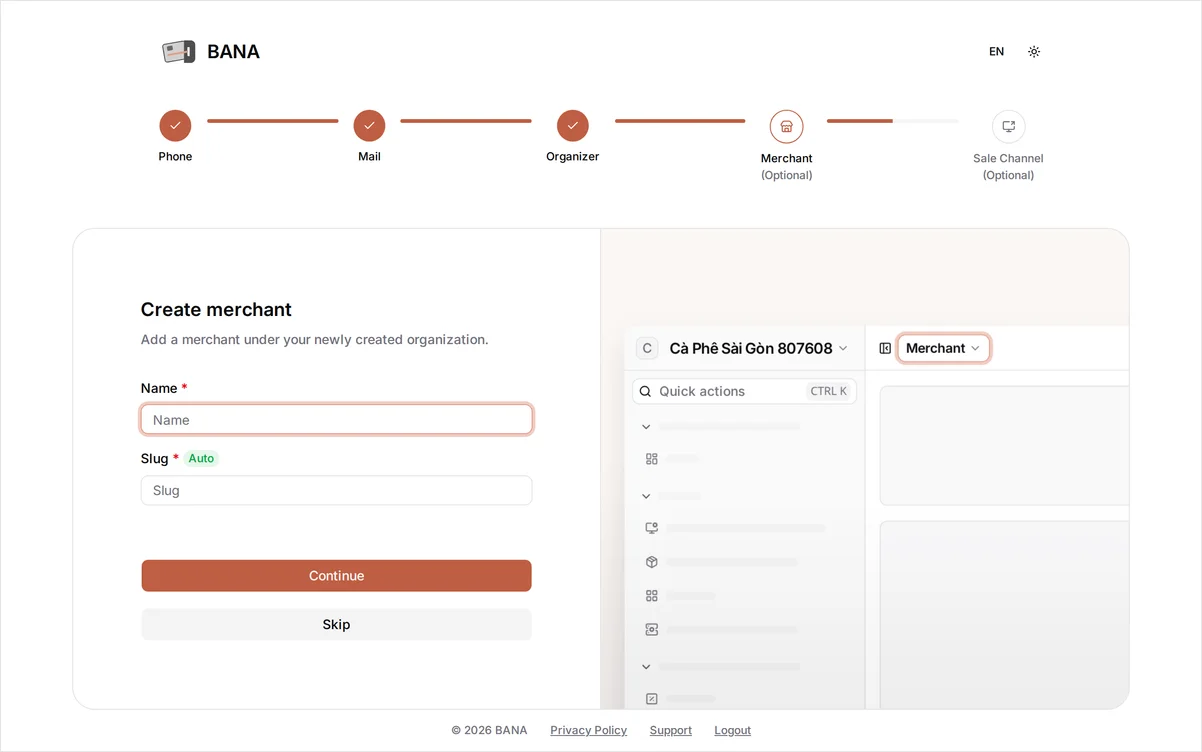Screen dimensions: 1202x752
Task: Click the Logout link
Action: click(732, 730)
